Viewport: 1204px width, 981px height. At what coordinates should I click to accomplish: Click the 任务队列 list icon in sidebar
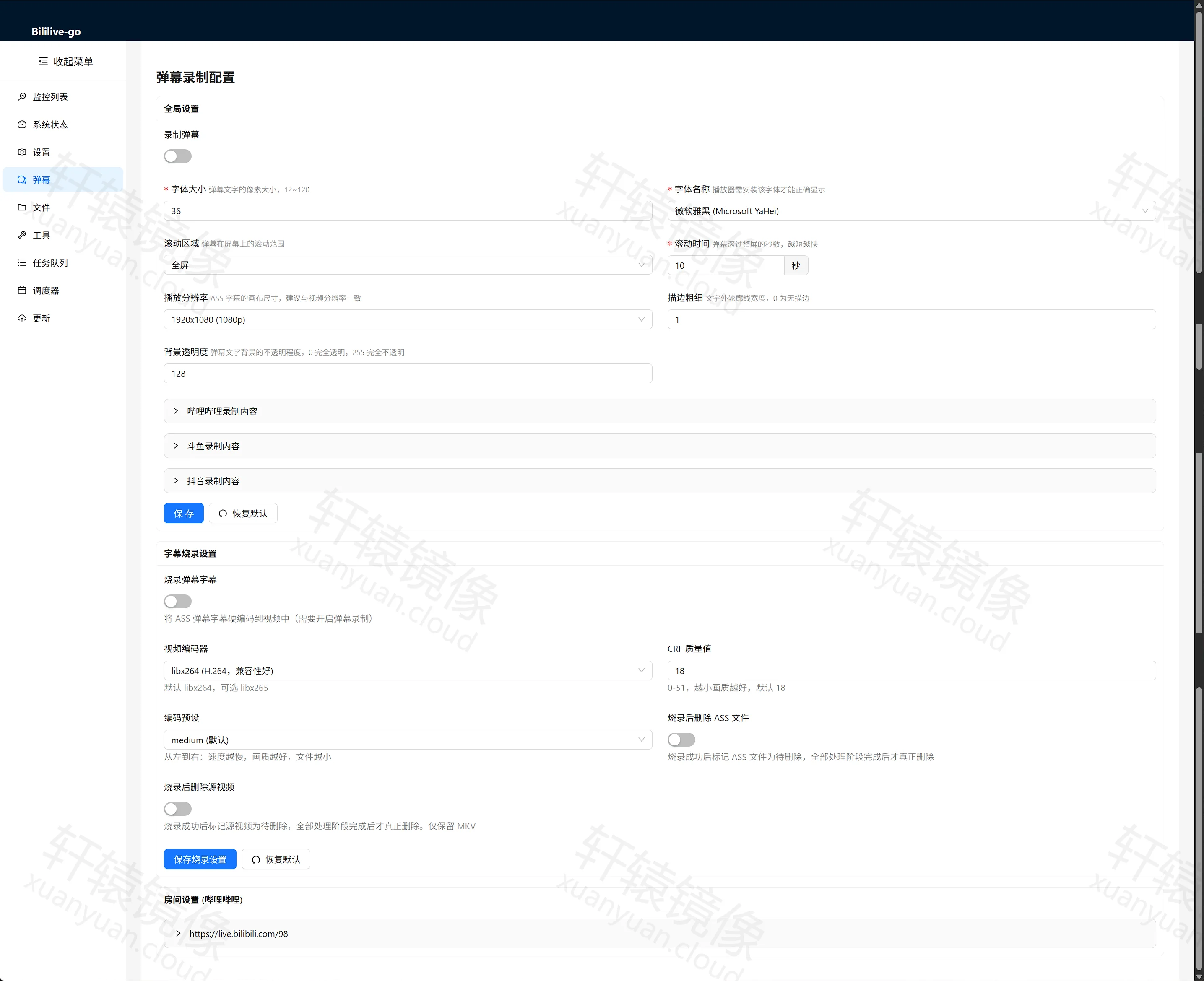click(x=22, y=263)
